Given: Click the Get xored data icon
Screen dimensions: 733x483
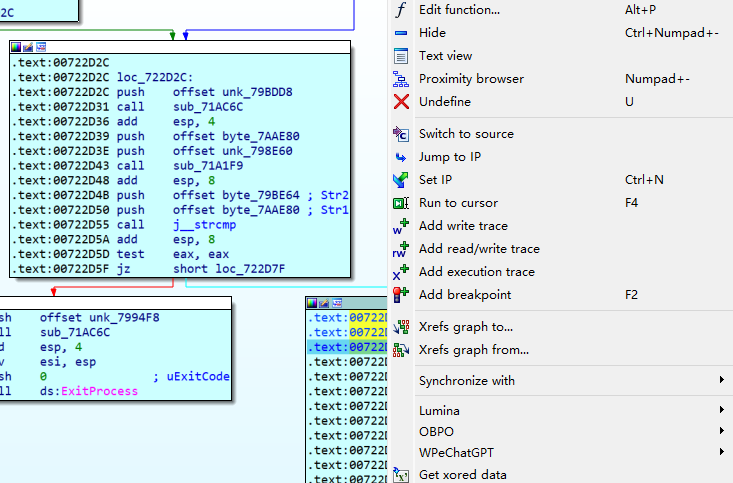Looking at the screenshot, I should coord(401,475).
